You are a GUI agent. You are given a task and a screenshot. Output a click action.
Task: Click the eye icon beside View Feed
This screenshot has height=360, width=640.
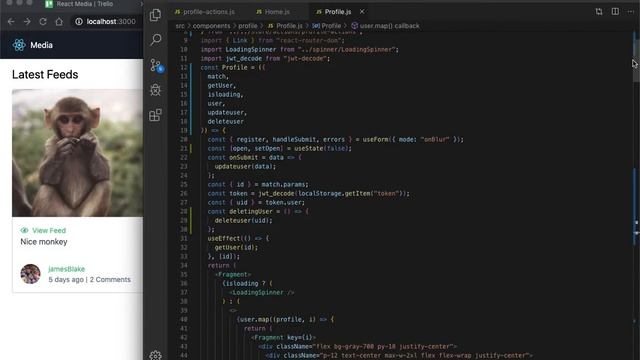(x=24, y=230)
